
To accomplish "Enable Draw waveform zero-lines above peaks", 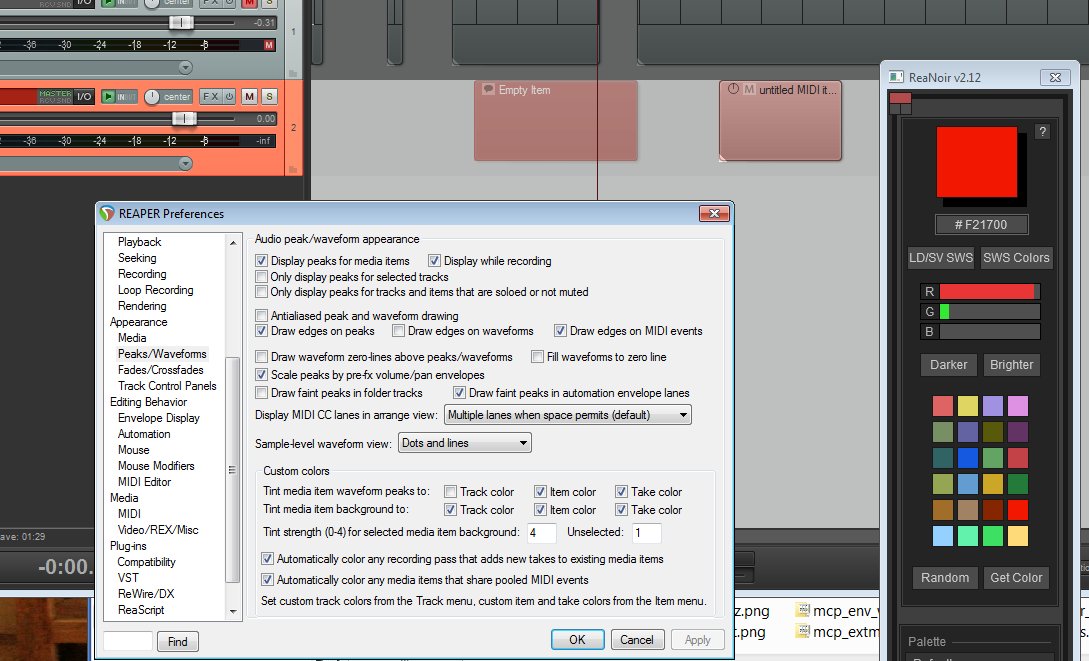I will point(261,357).
